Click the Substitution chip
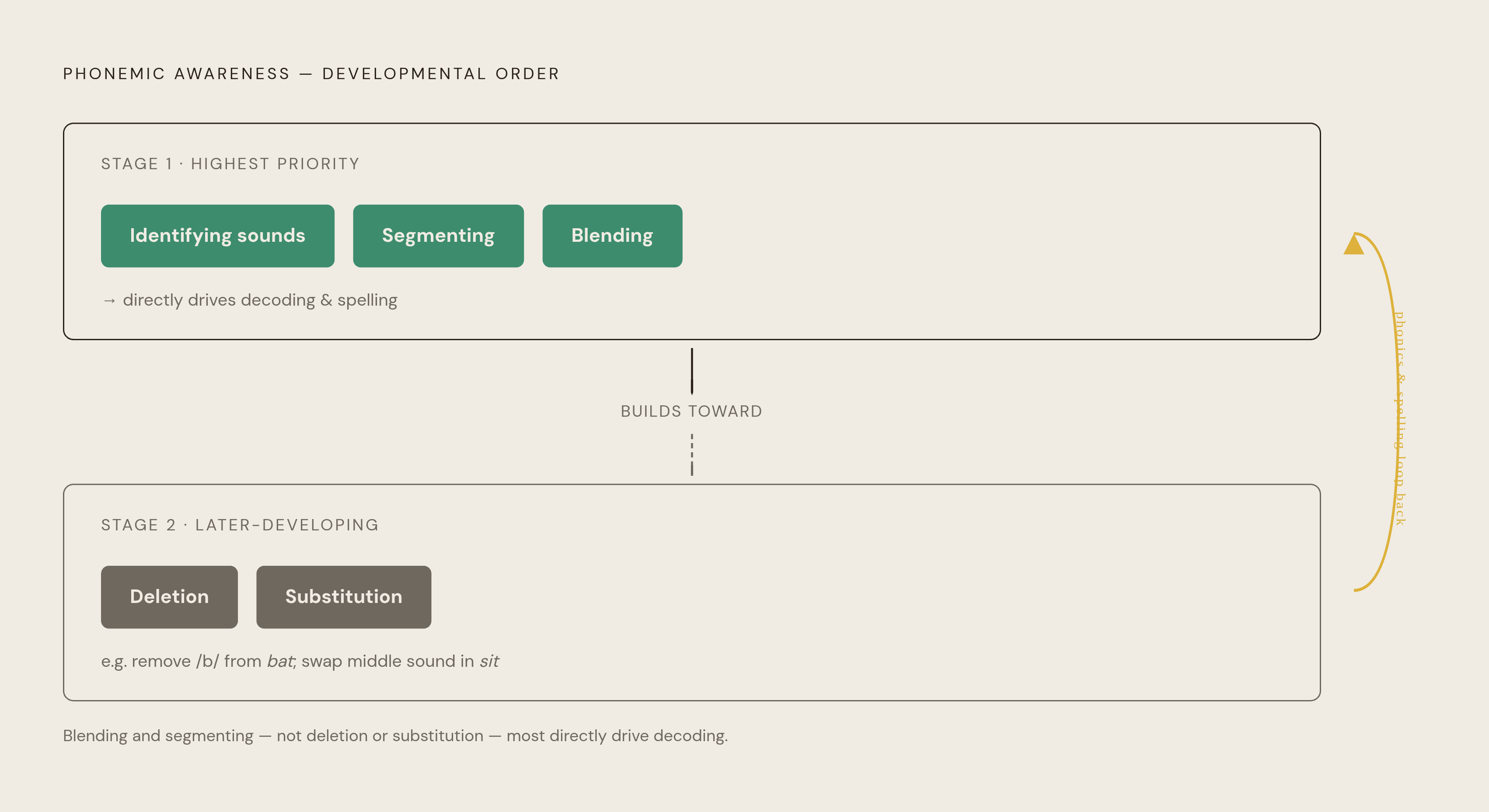This screenshot has width=1489, height=812. click(x=343, y=597)
